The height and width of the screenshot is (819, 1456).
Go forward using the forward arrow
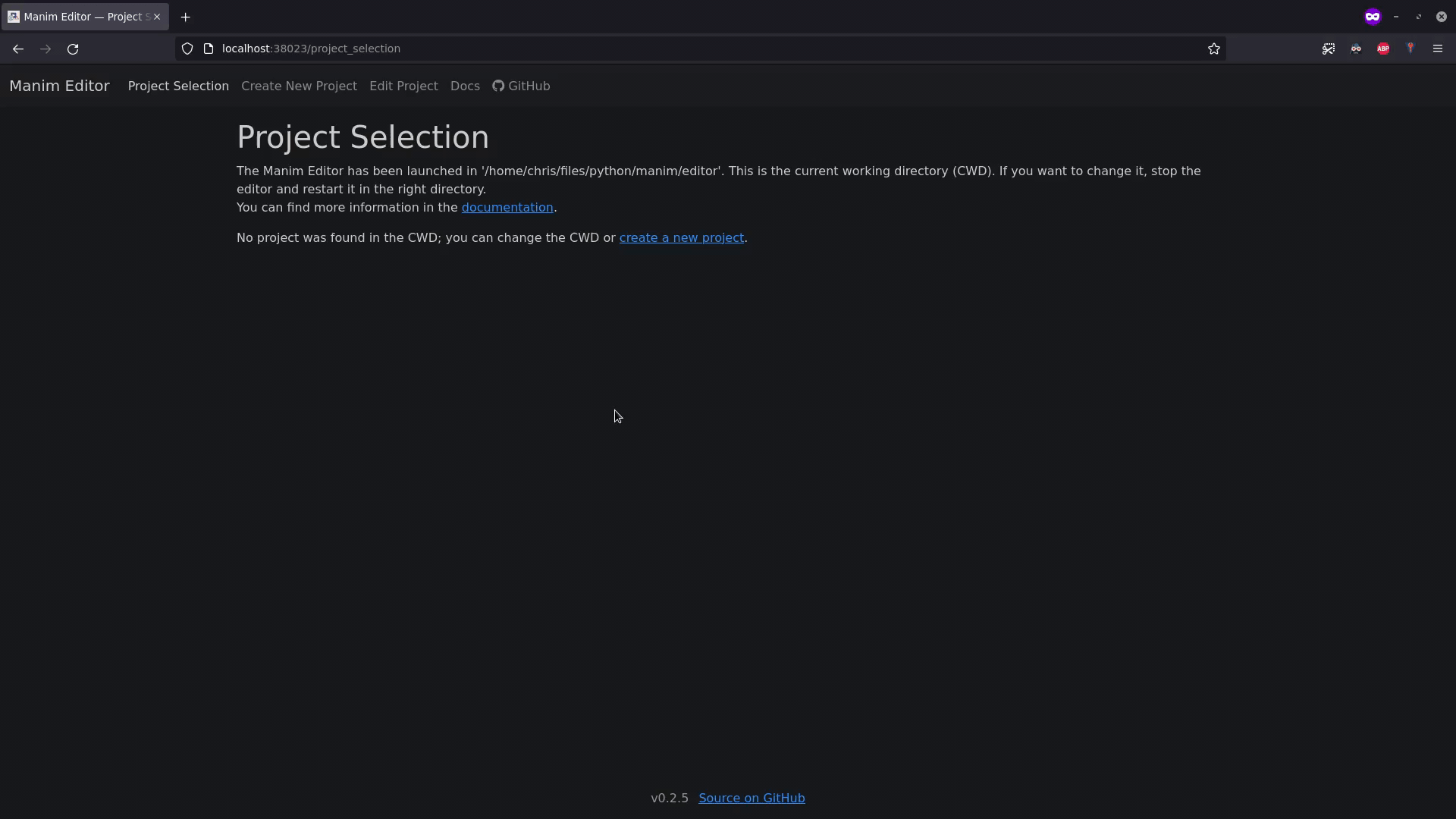[x=45, y=49]
